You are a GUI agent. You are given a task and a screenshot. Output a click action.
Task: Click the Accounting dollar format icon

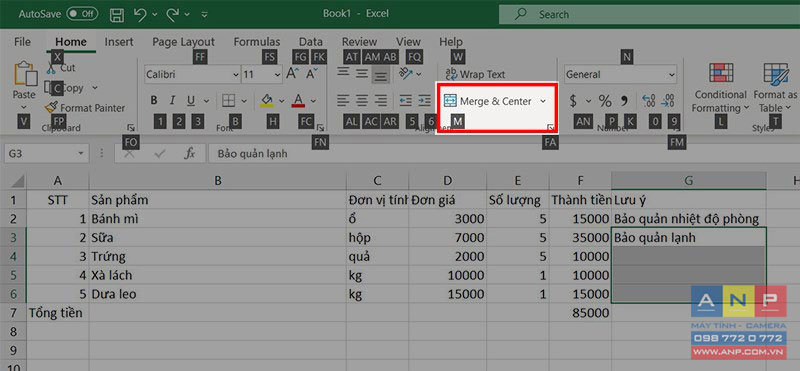(573, 101)
